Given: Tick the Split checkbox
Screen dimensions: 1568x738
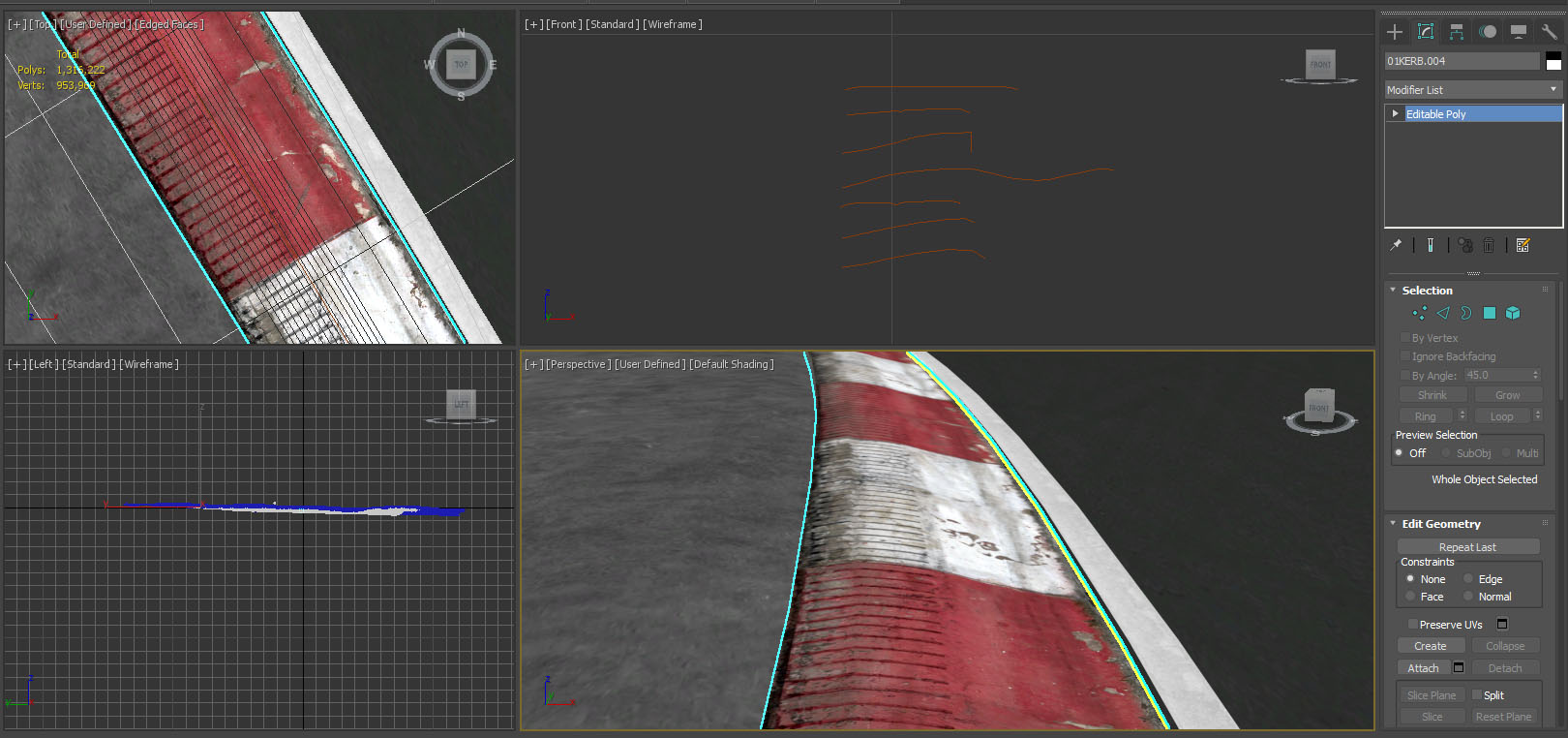Looking at the screenshot, I should click(x=1477, y=694).
